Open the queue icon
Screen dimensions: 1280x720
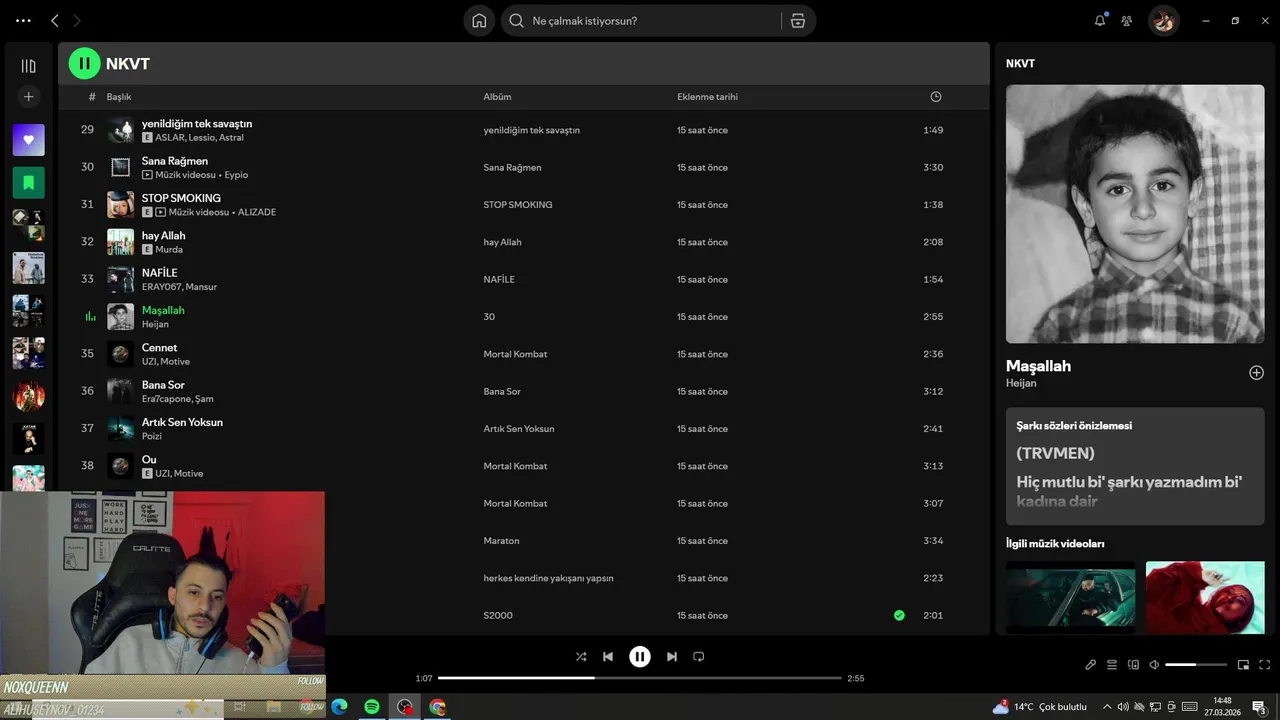point(1112,665)
